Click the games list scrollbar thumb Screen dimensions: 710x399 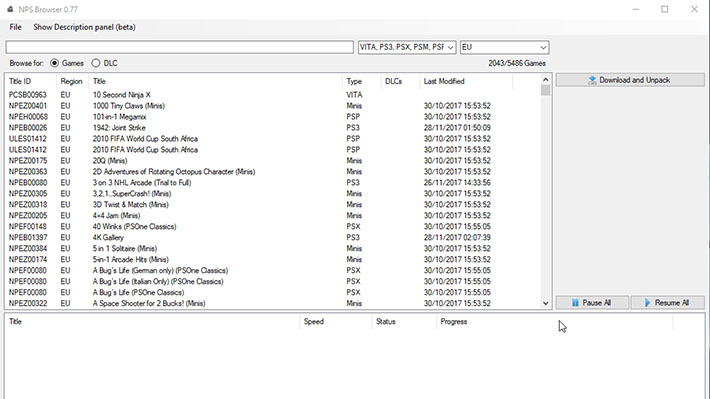pyautogui.click(x=546, y=91)
